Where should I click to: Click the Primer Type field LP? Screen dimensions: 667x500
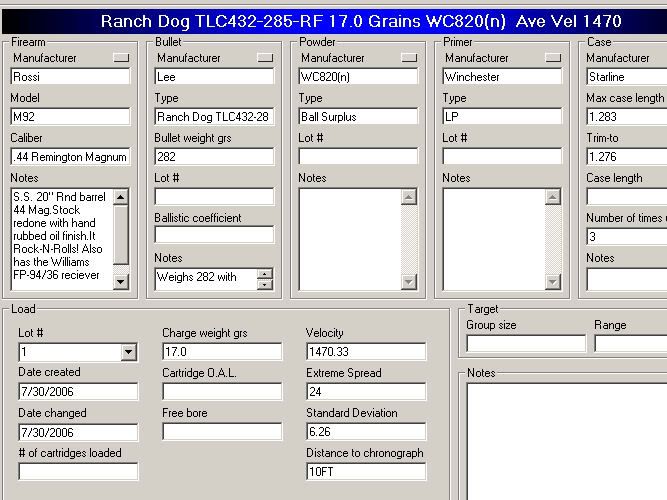pos(502,117)
